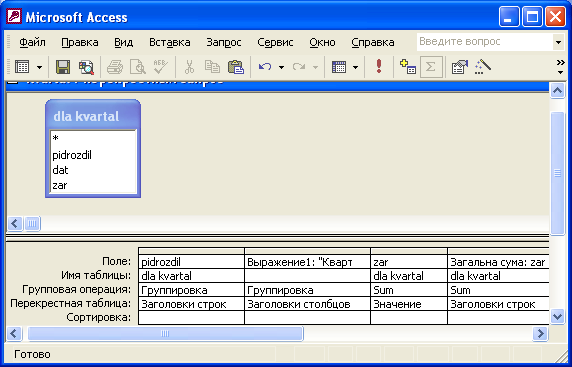
Task: Click the grid's horizontal scrollbar right arrow
Action: point(540,333)
